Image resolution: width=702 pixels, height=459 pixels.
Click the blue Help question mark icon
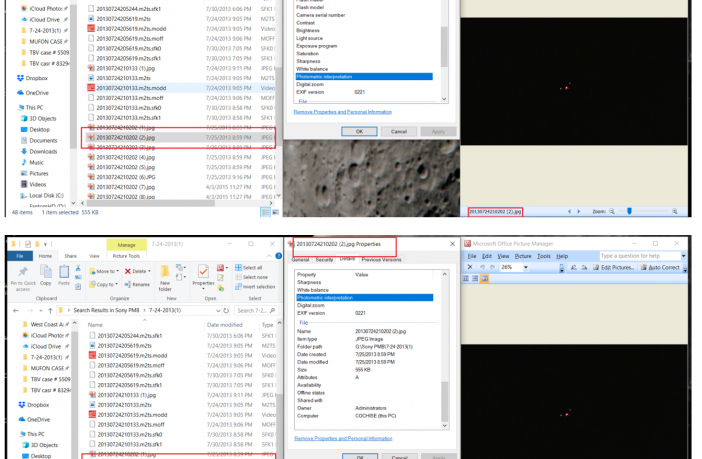pyautogui.click(x=278, y=256)
